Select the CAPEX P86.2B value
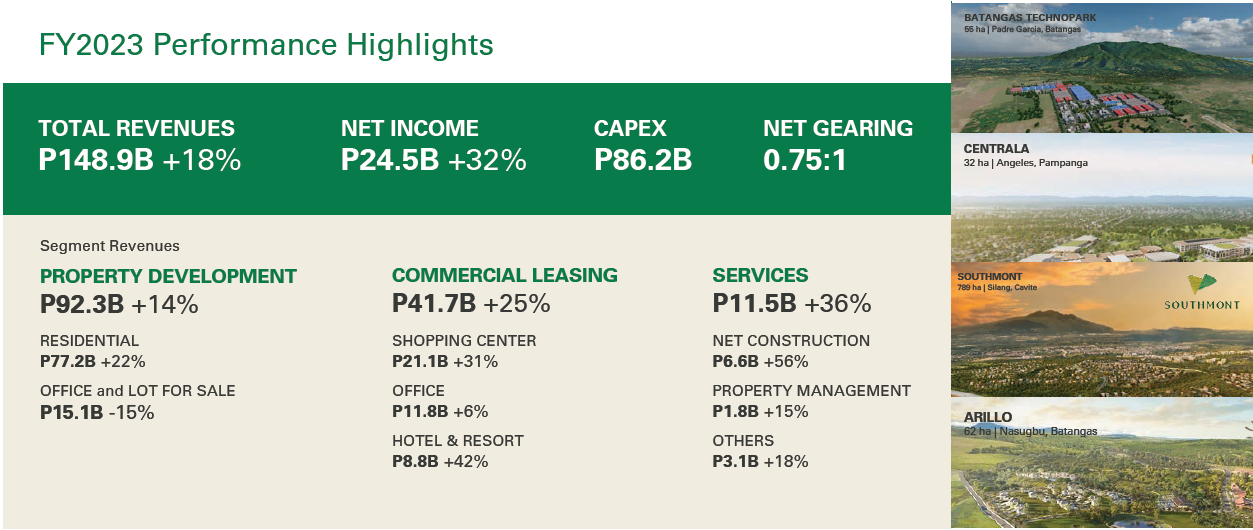Screen dimensions: 1253x530 tap(643, 160)
